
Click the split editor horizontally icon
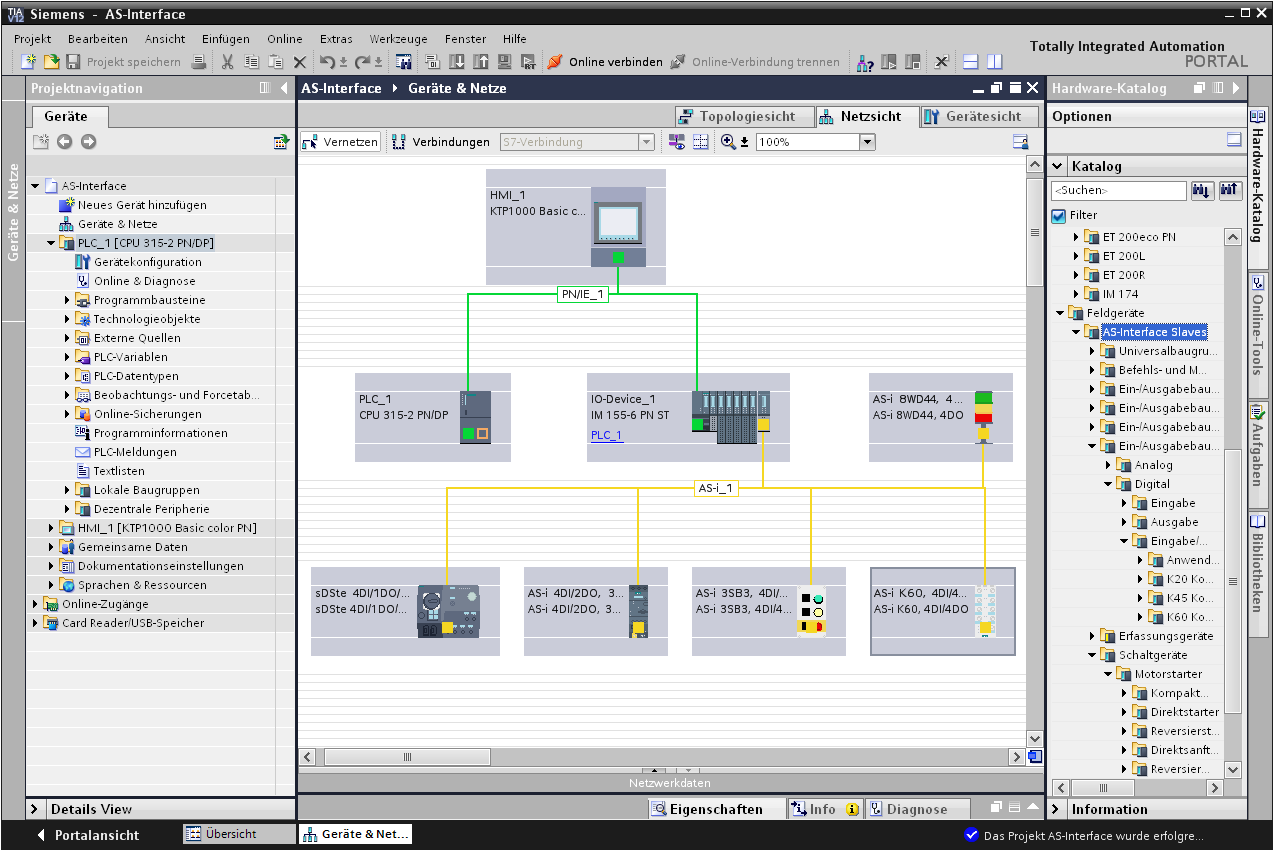click(x=970, y=62)
